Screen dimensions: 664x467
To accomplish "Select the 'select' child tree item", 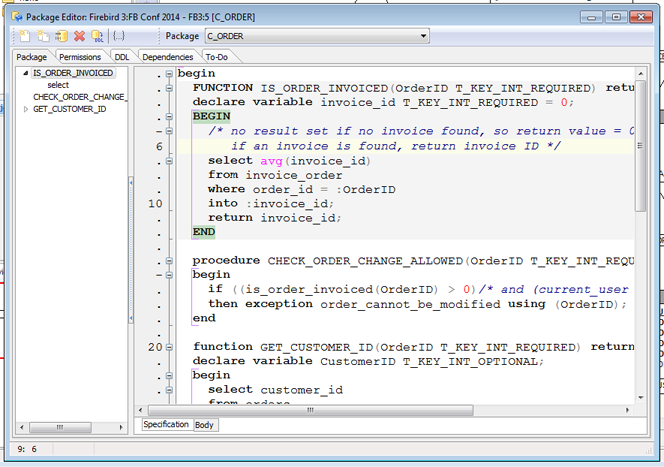I will click(58, 85).
